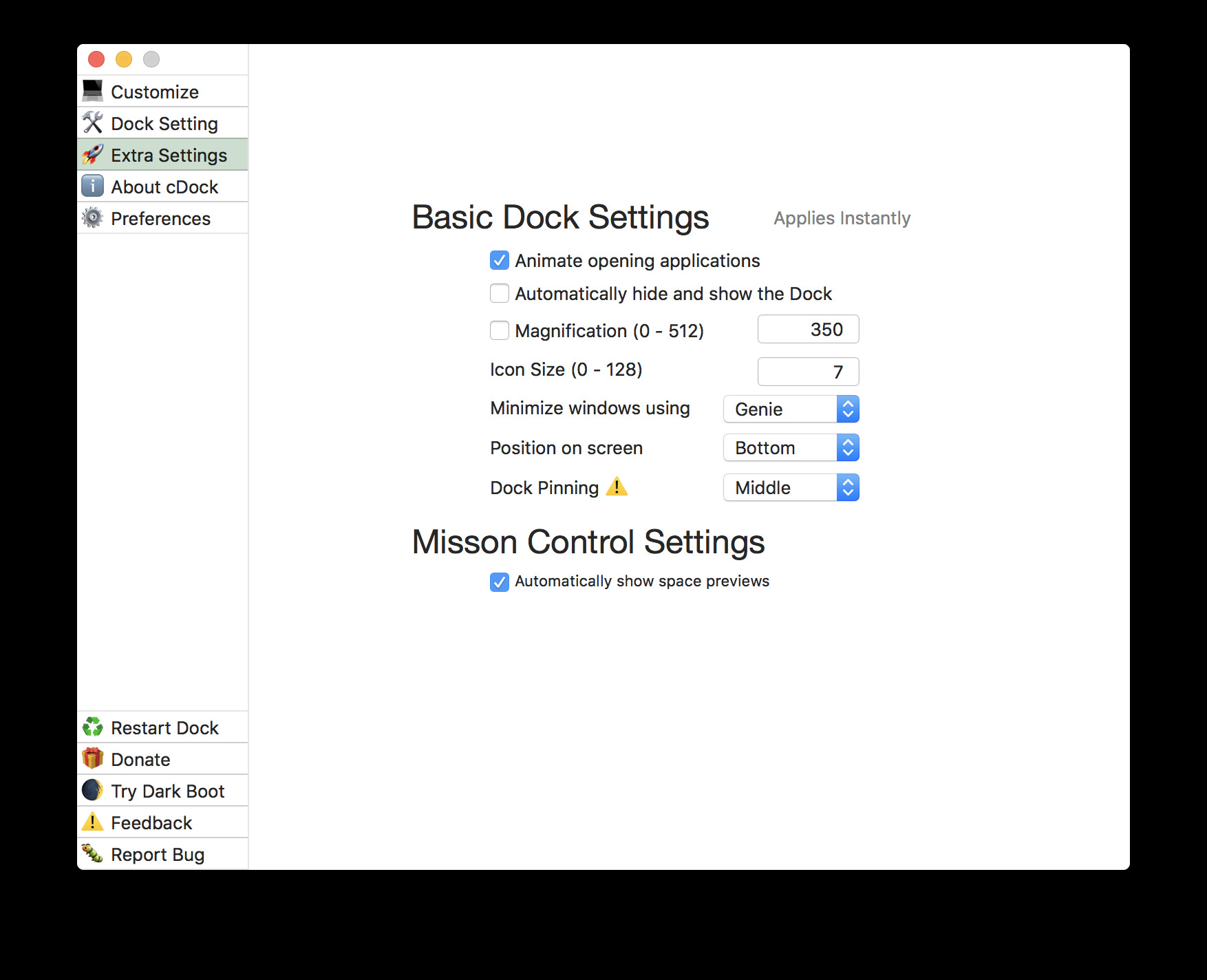This screenshot has height=980, width=1207.
Task: Click the Magnification value field
Action: click(x=808, y=329)
